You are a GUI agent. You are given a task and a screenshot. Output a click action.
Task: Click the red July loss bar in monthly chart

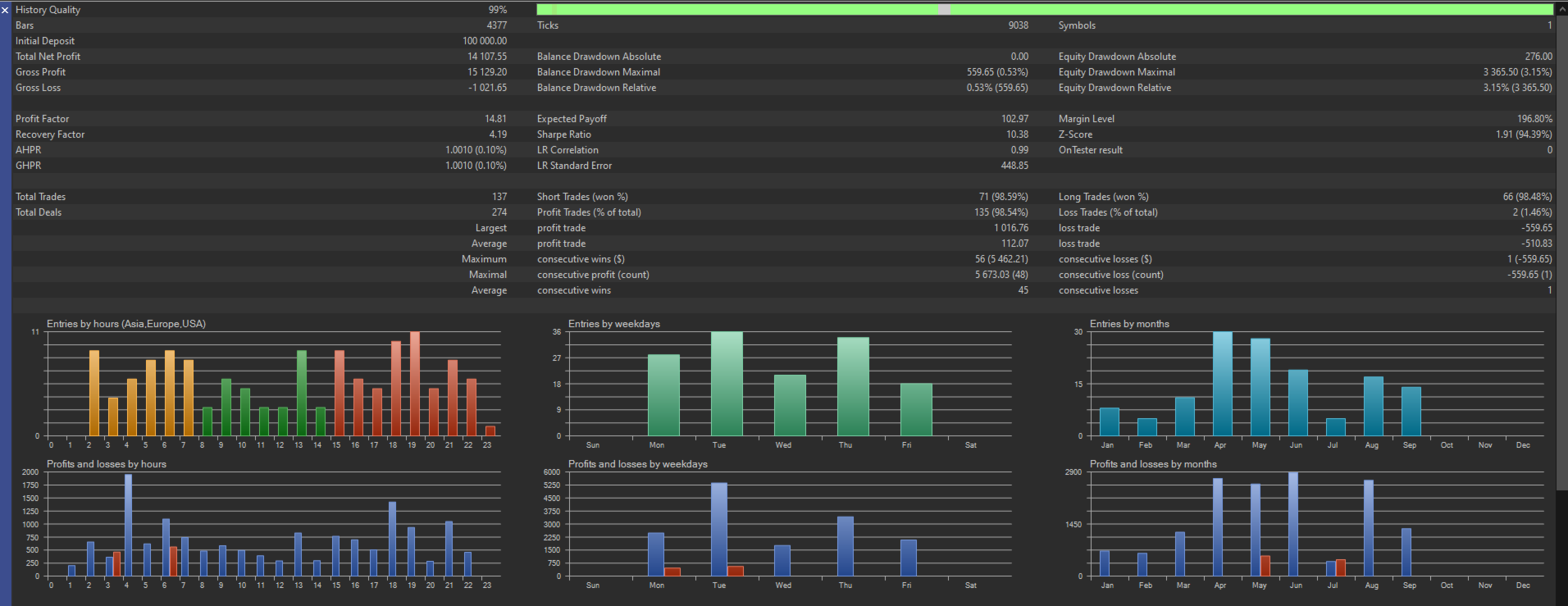(1341, 567)
